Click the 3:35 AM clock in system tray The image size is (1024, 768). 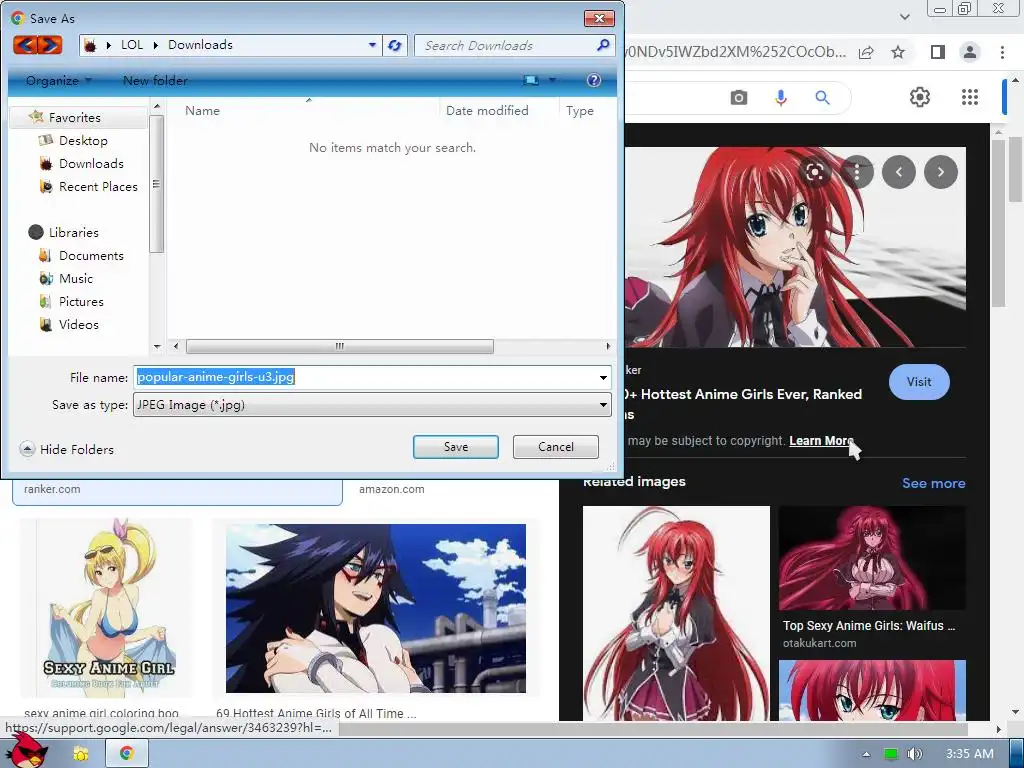970,754
